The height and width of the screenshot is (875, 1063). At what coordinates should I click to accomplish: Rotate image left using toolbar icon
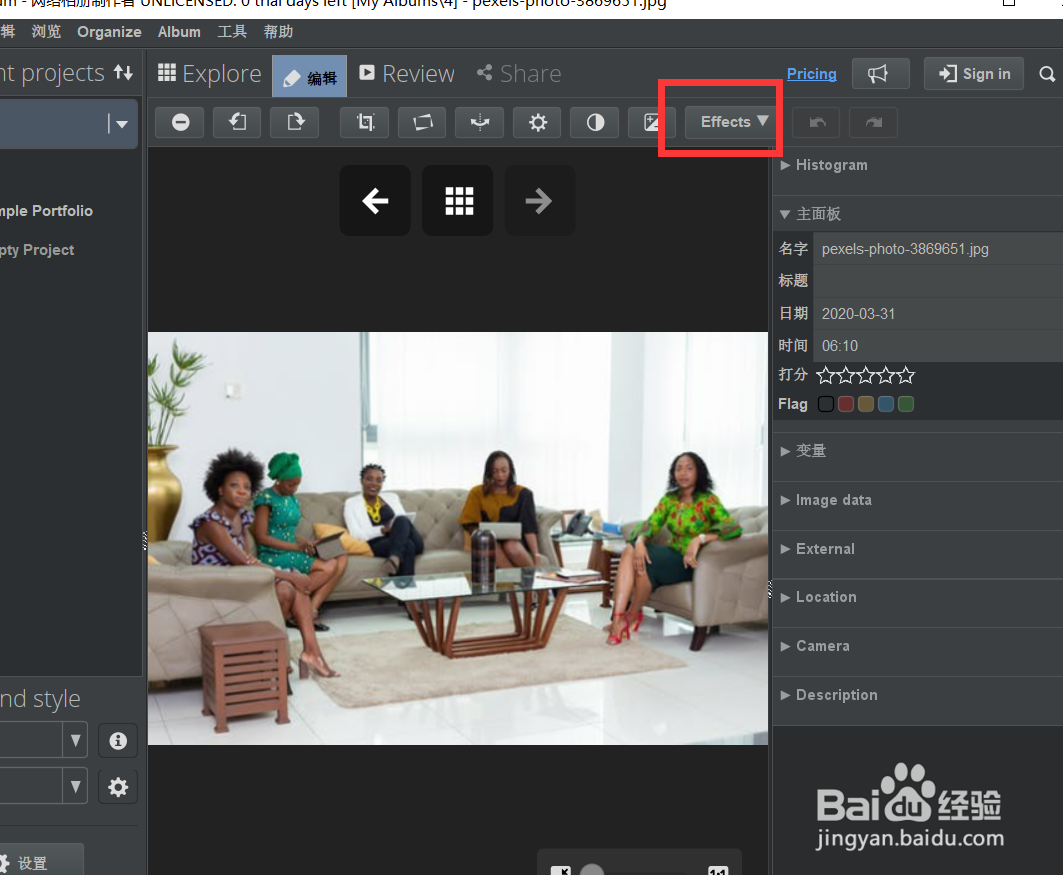[x=237, y=123]
